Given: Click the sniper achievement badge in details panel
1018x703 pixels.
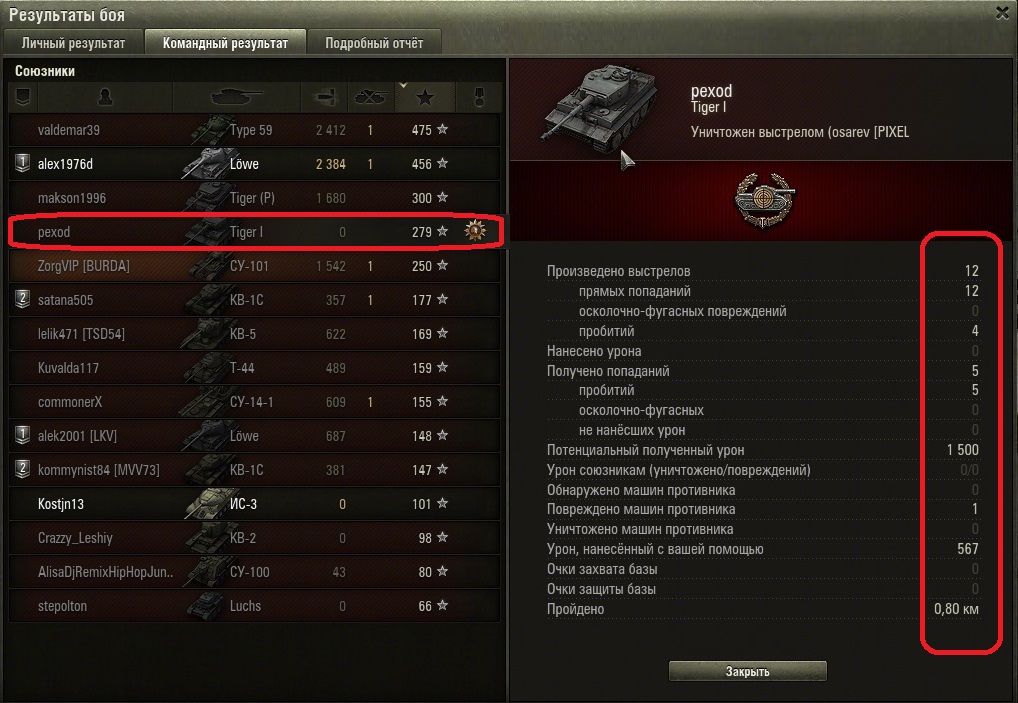Looking at the screenshot, I should click(764, 201).
